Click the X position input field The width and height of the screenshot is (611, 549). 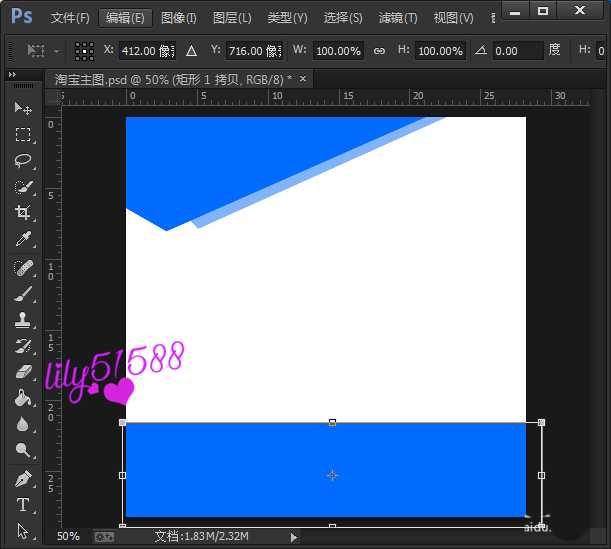pos(146,50)
